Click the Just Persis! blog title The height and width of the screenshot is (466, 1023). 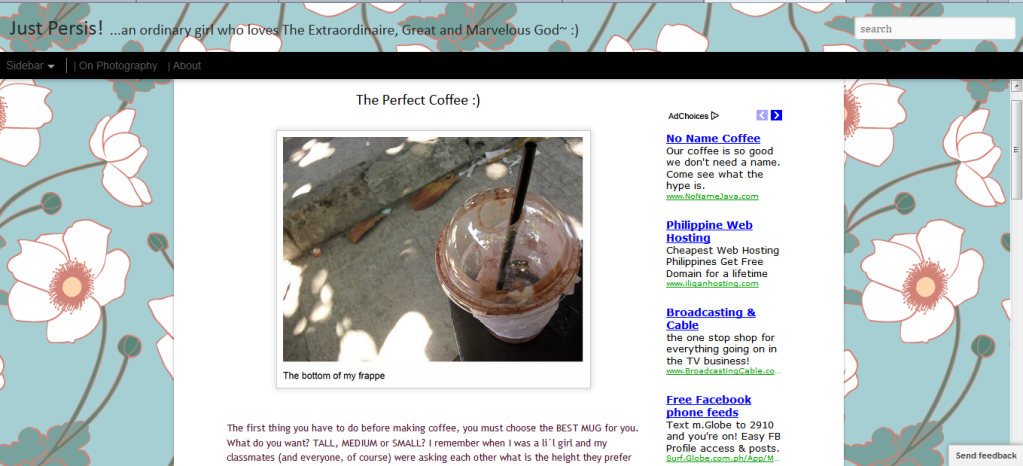pos(56,28)
